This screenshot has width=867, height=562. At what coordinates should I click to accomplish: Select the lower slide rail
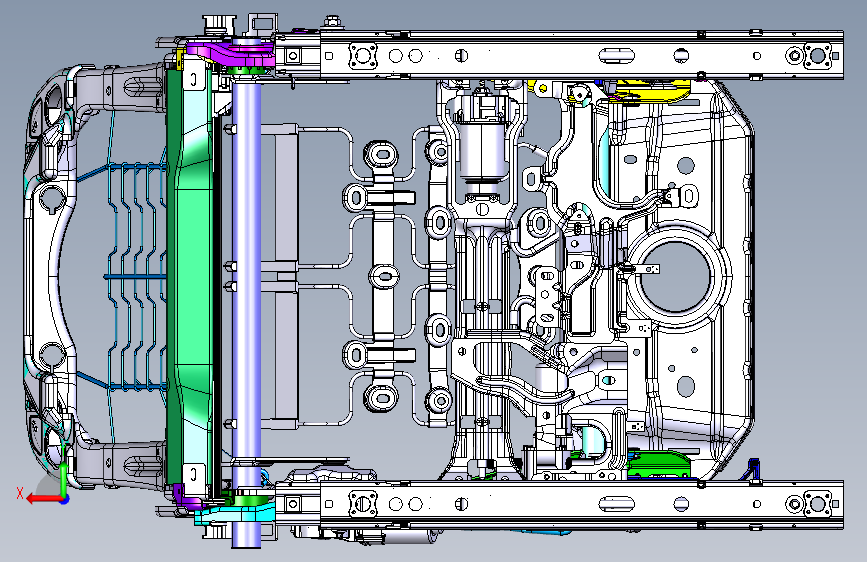pos(558,504)
